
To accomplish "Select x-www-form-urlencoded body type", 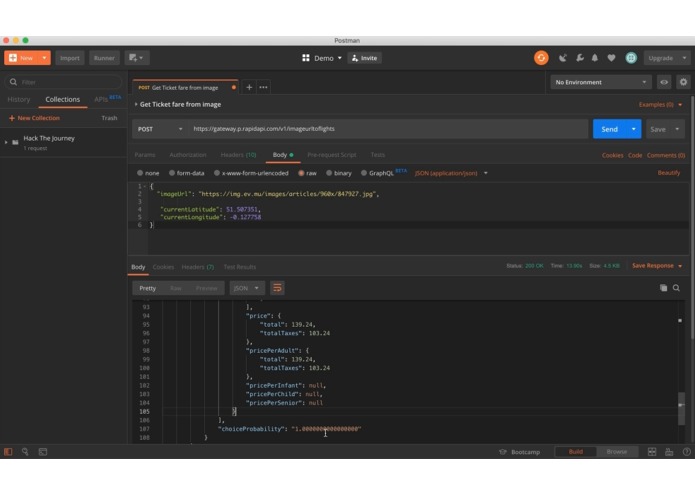I will (x=217, y=173).
